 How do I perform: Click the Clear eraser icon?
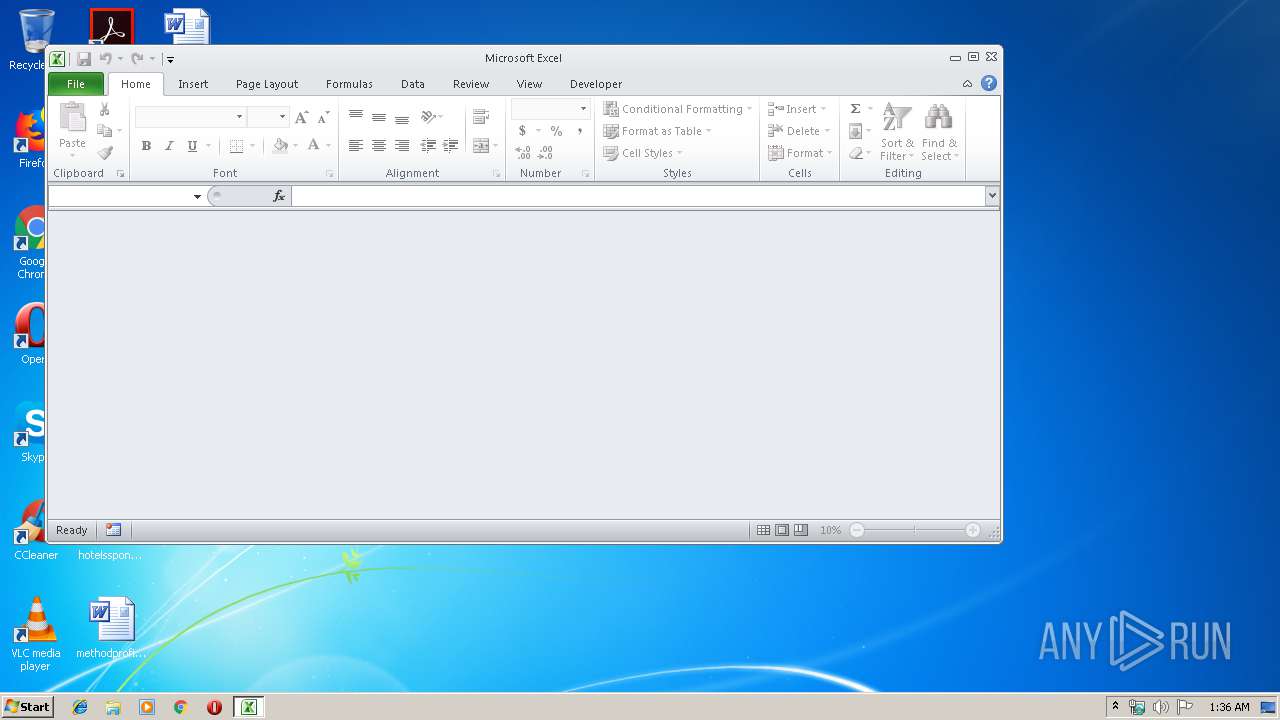coord(855,153)
